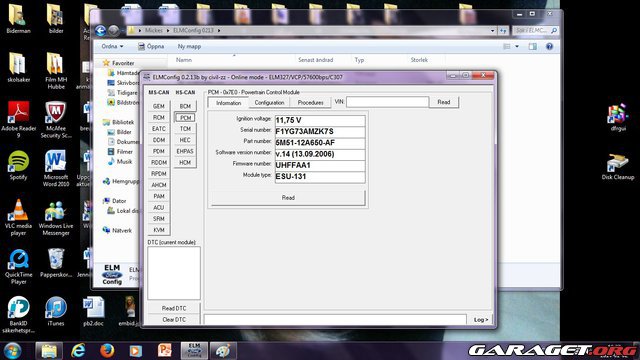Launch dfrgui desktop shortcut

pyautogui.click(x=618, y=117)
